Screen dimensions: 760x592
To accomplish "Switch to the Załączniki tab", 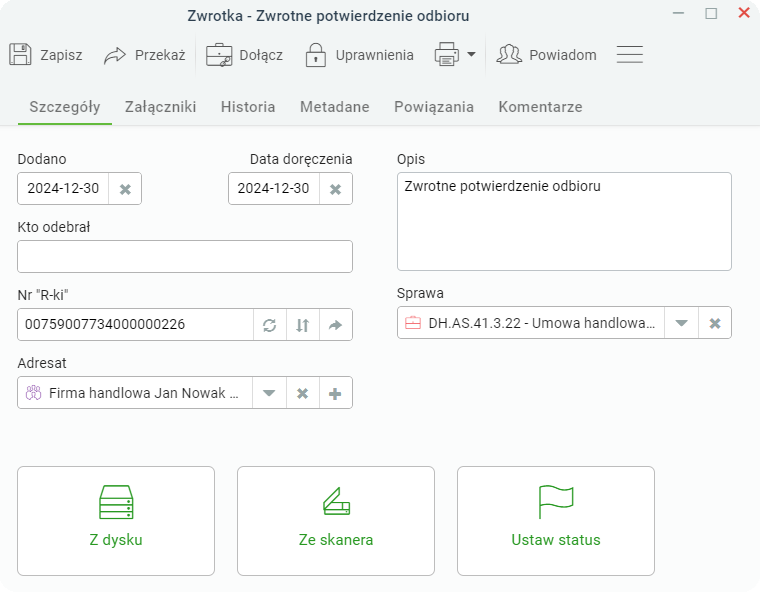I will pyautogui.click(x=160, y=107).
